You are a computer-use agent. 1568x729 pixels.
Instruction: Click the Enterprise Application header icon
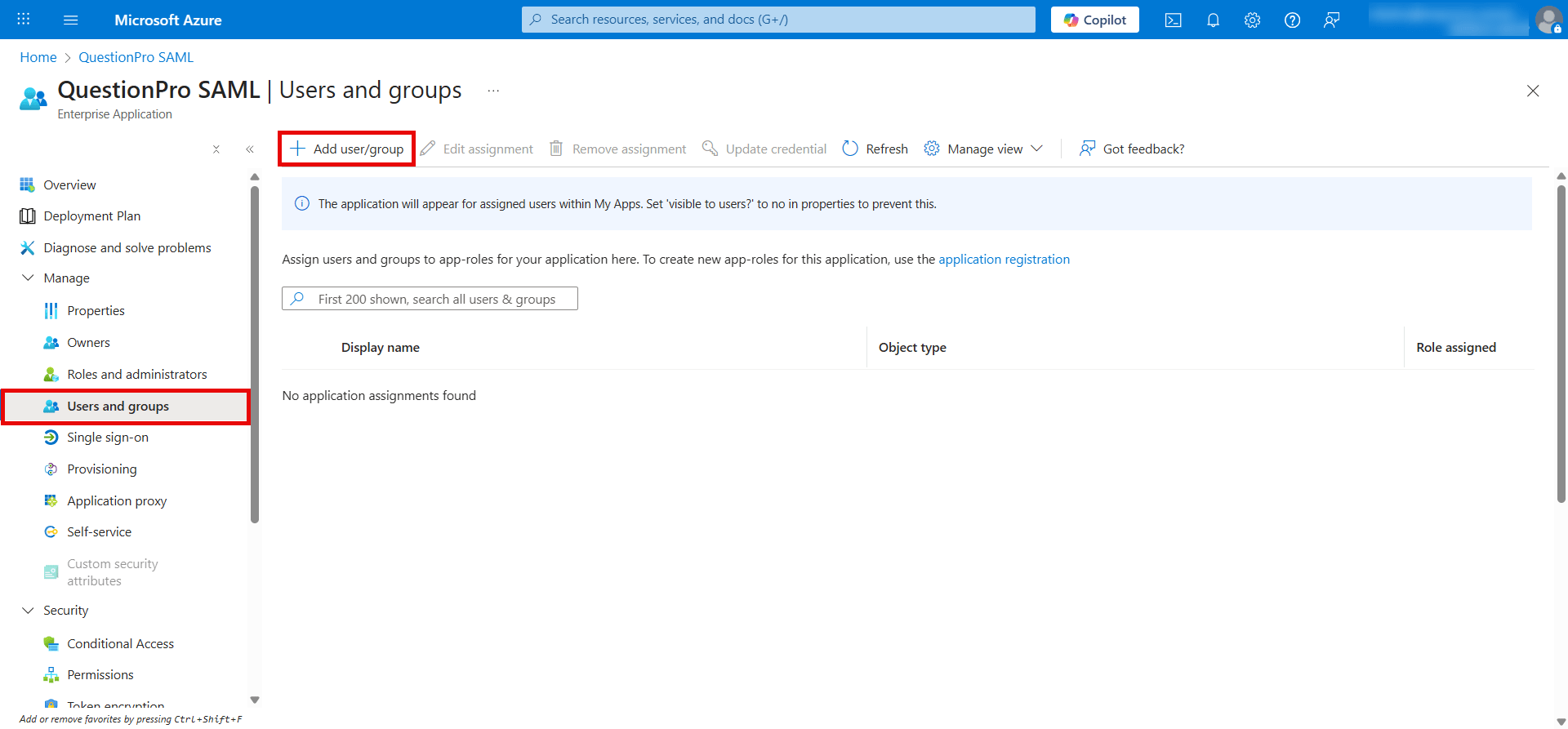click(33, 99)
